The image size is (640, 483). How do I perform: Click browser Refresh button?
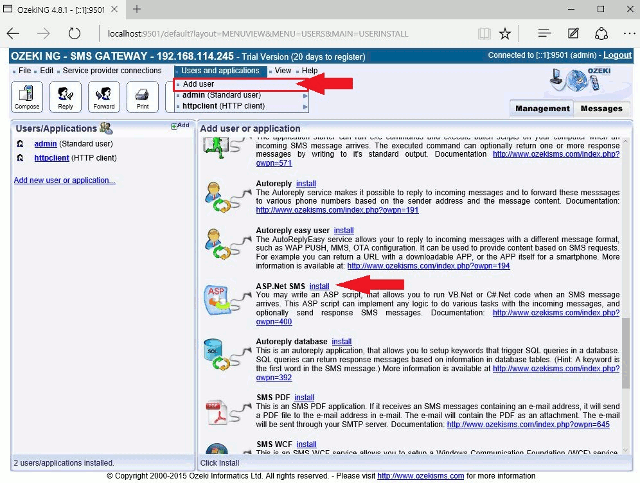(74, 33)
